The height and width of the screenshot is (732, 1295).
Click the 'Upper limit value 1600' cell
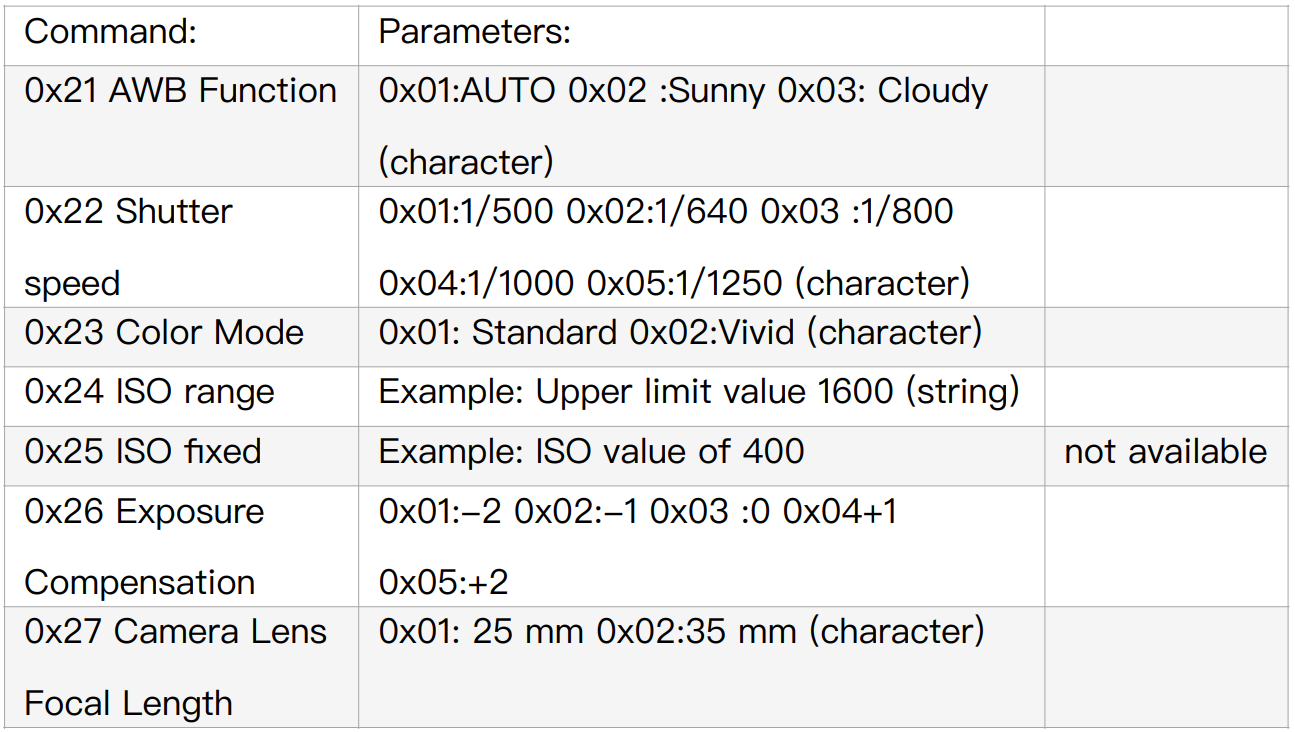698,392
